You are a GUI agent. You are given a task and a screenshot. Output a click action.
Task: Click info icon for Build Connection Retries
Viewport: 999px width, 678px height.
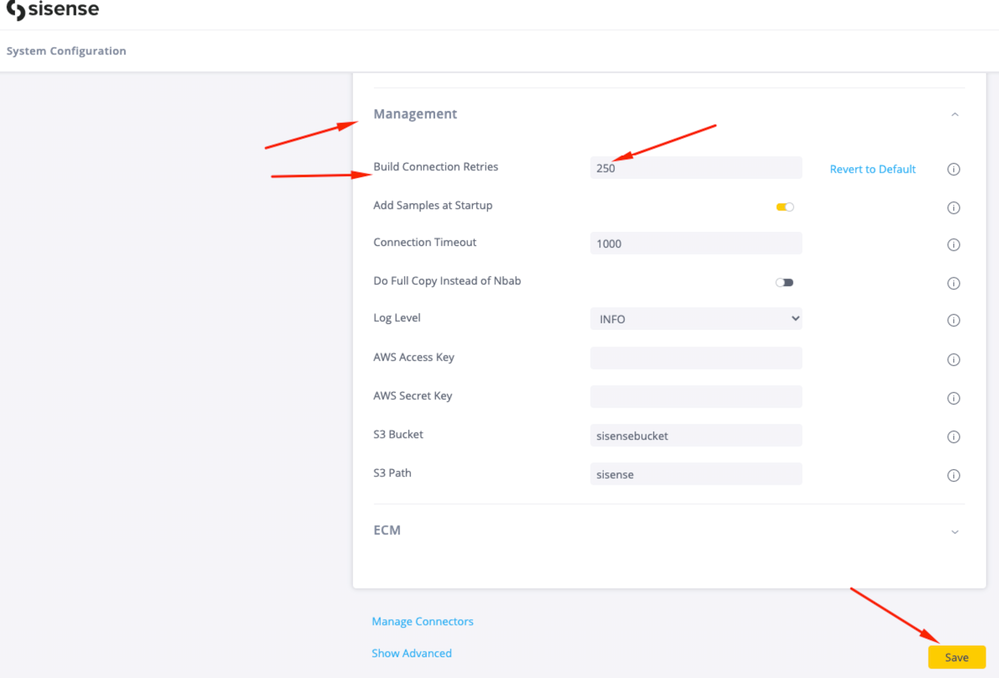[953, 169]
